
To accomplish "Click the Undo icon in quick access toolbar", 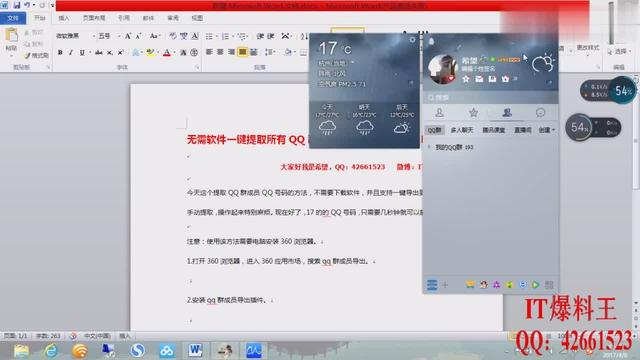I will click(x=27, y=5).
